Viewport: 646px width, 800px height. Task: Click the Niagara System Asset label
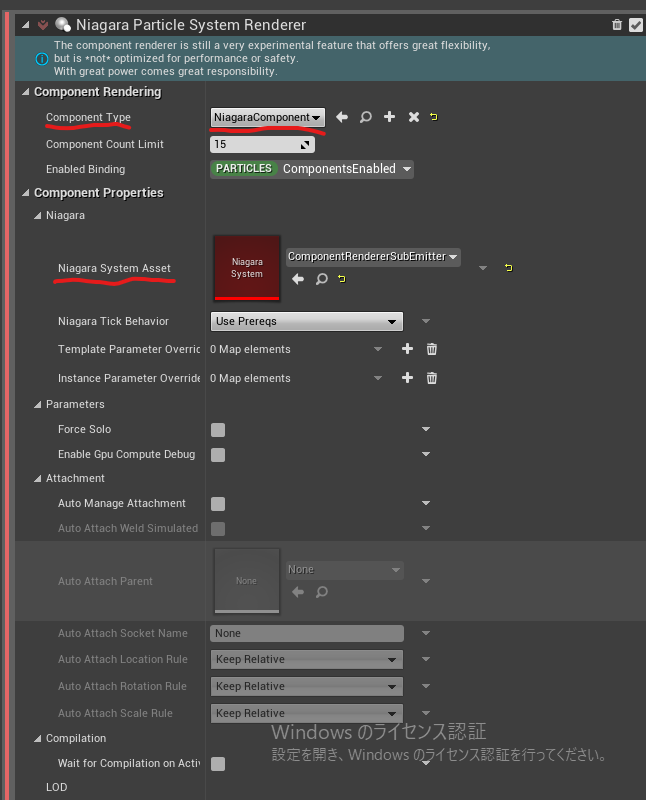(114, 268)
